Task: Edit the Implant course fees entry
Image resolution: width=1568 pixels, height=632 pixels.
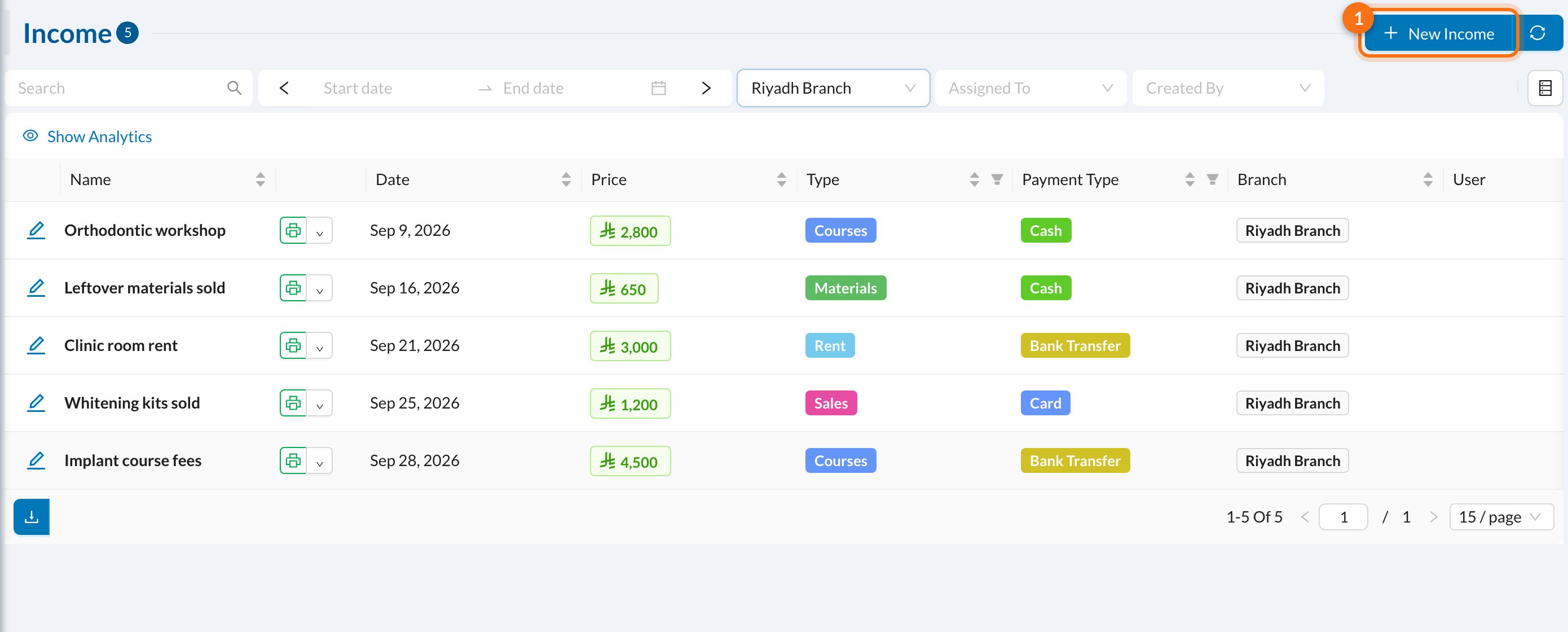Action: coord(37,460)
